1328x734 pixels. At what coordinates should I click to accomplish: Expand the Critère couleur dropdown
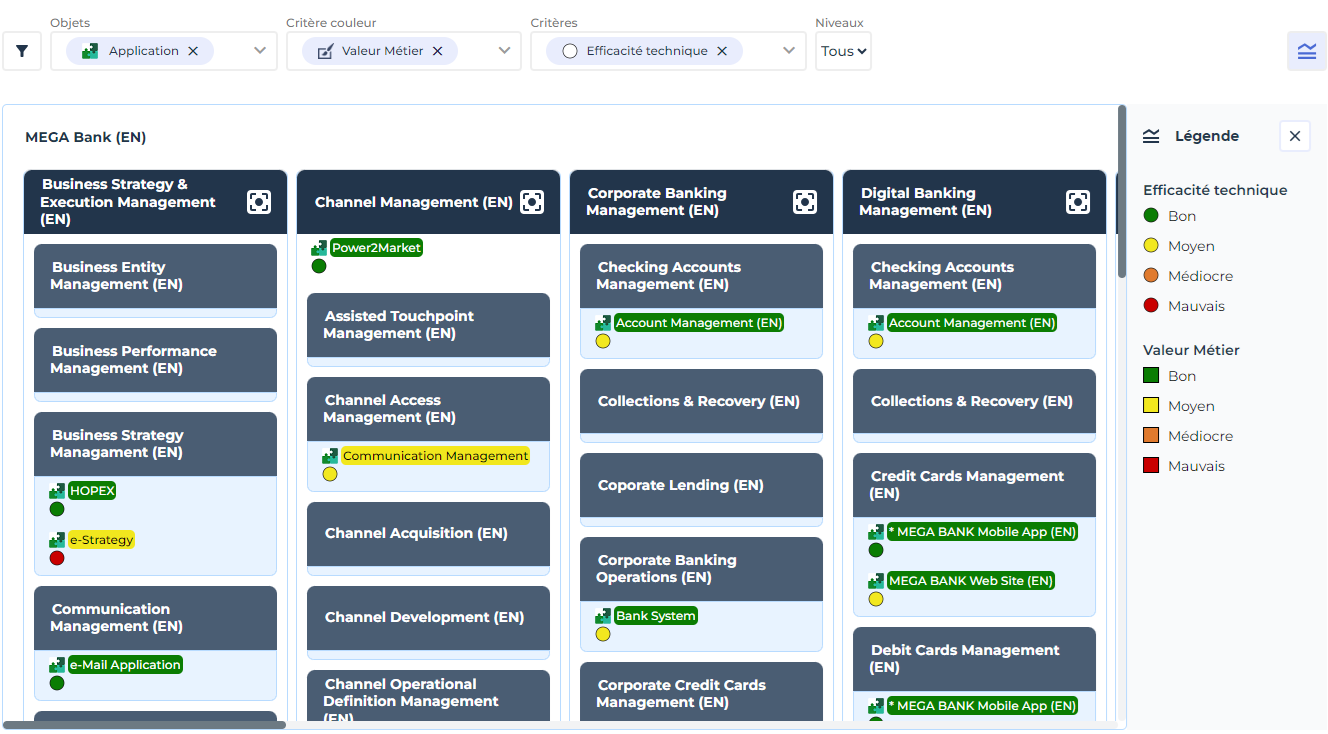505,51
